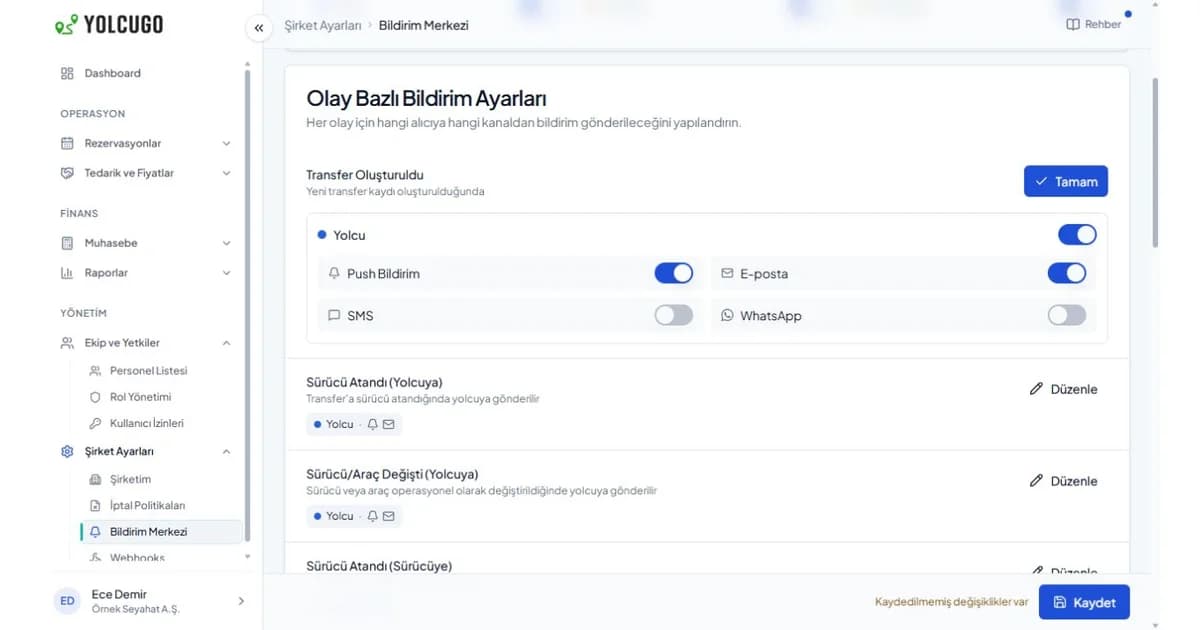Click the Şirketim building icon
Screen dimensions: 1200x630
click(x=96, y=479)
